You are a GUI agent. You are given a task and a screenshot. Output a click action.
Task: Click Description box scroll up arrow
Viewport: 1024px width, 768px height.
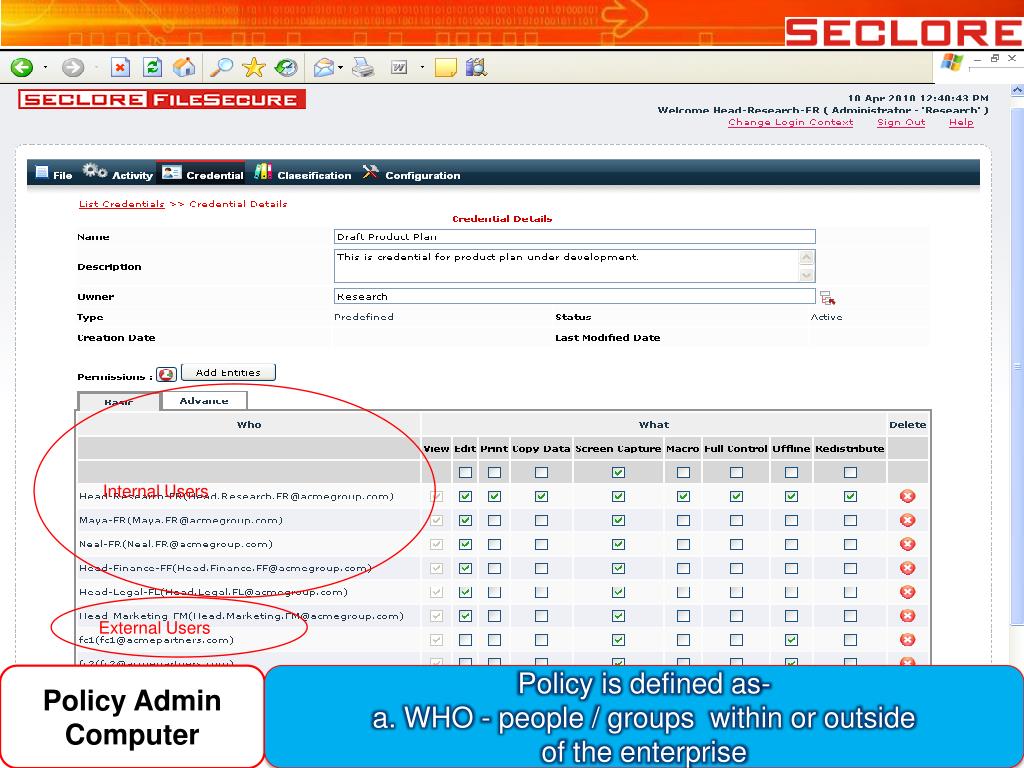807,257
